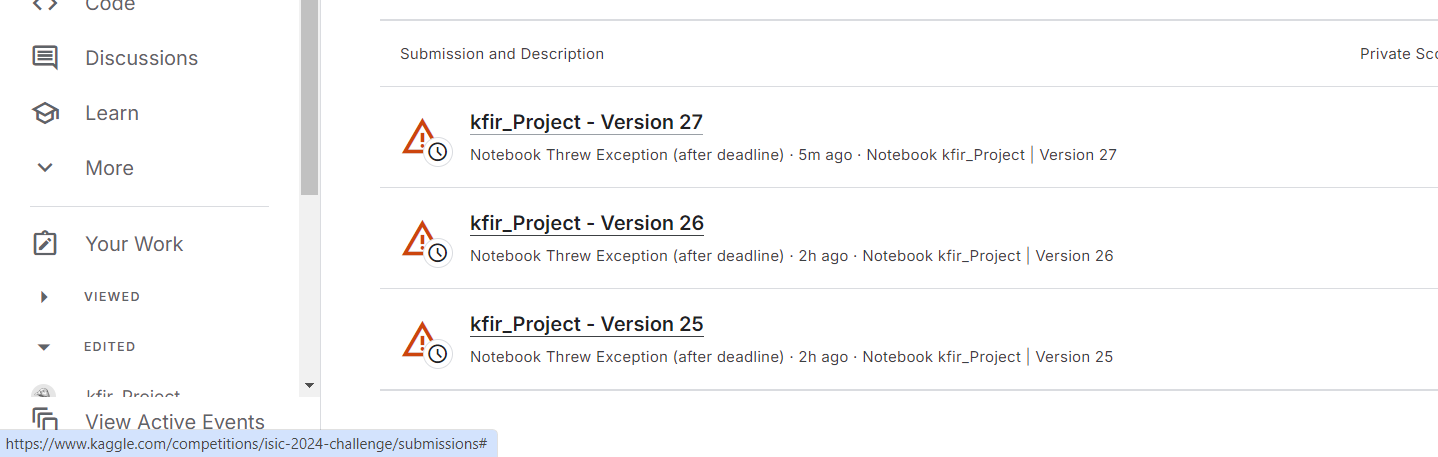
Task: Click the Learn graduation cap icon
Action: pos(45,113)
